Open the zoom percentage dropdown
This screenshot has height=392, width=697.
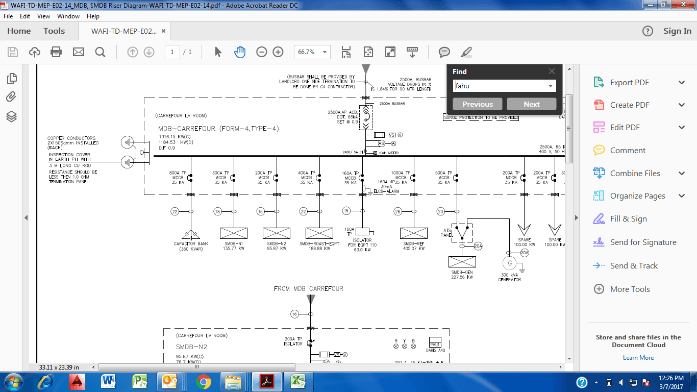(x=324, y=52)
